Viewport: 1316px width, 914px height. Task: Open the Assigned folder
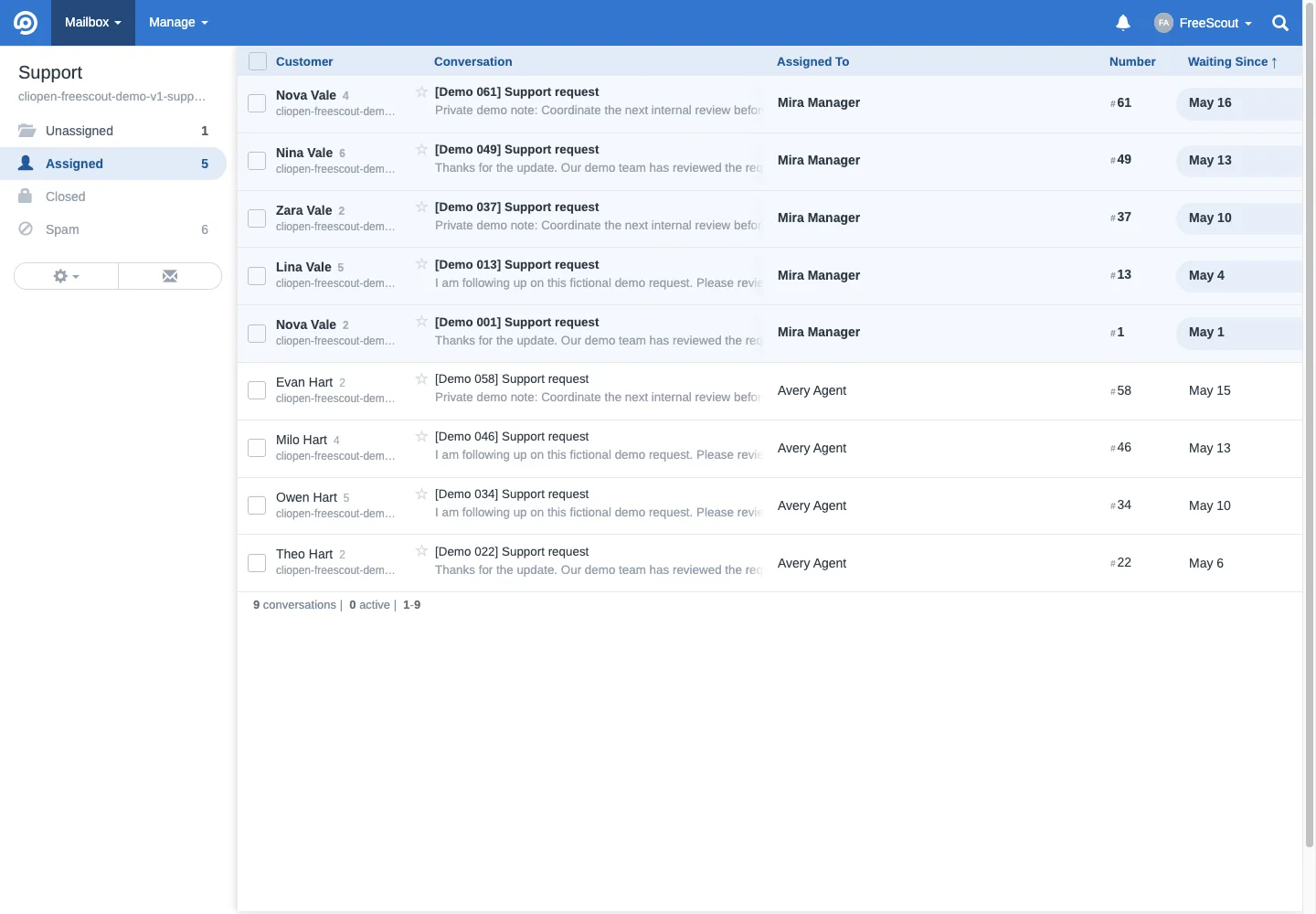113,164
